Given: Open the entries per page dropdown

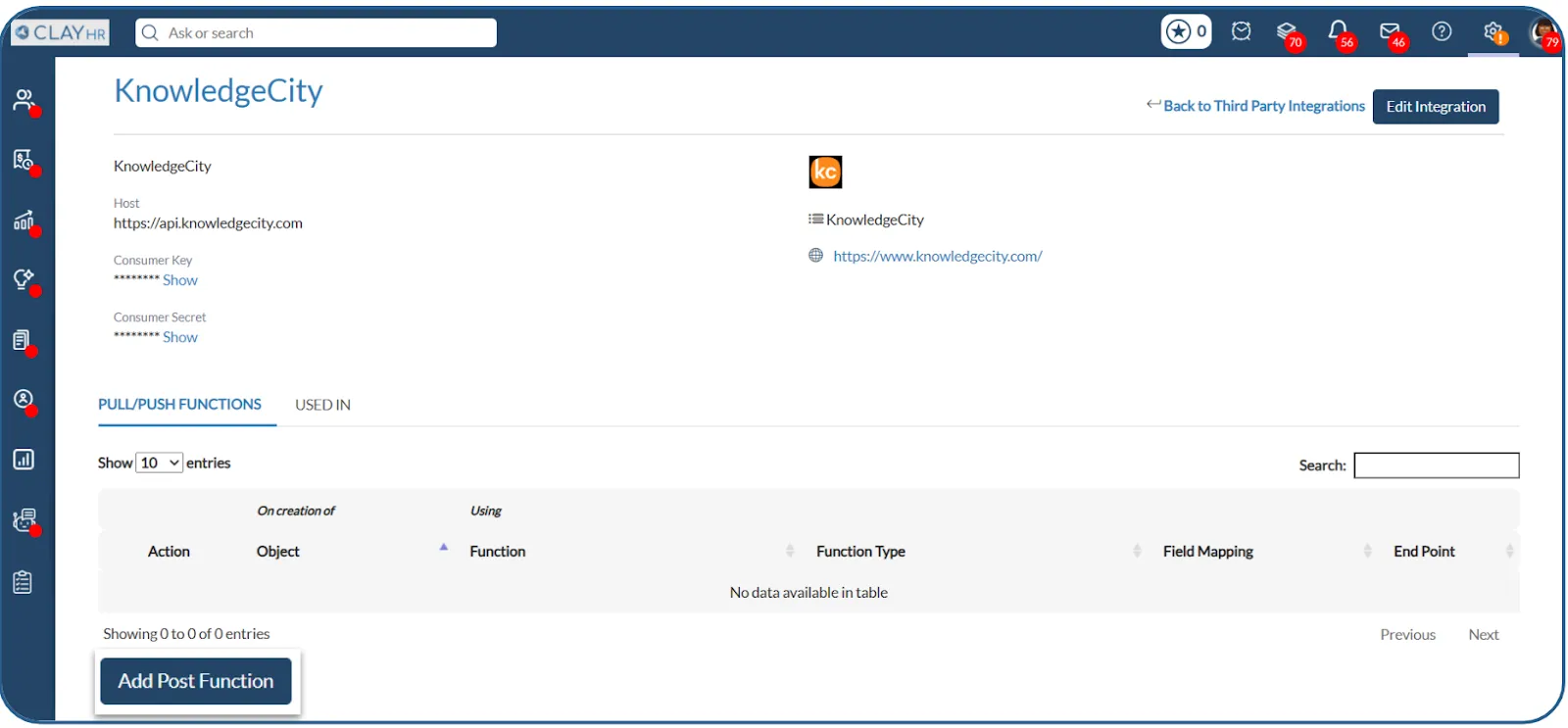Looking at the screenshot, I should 159,462.
